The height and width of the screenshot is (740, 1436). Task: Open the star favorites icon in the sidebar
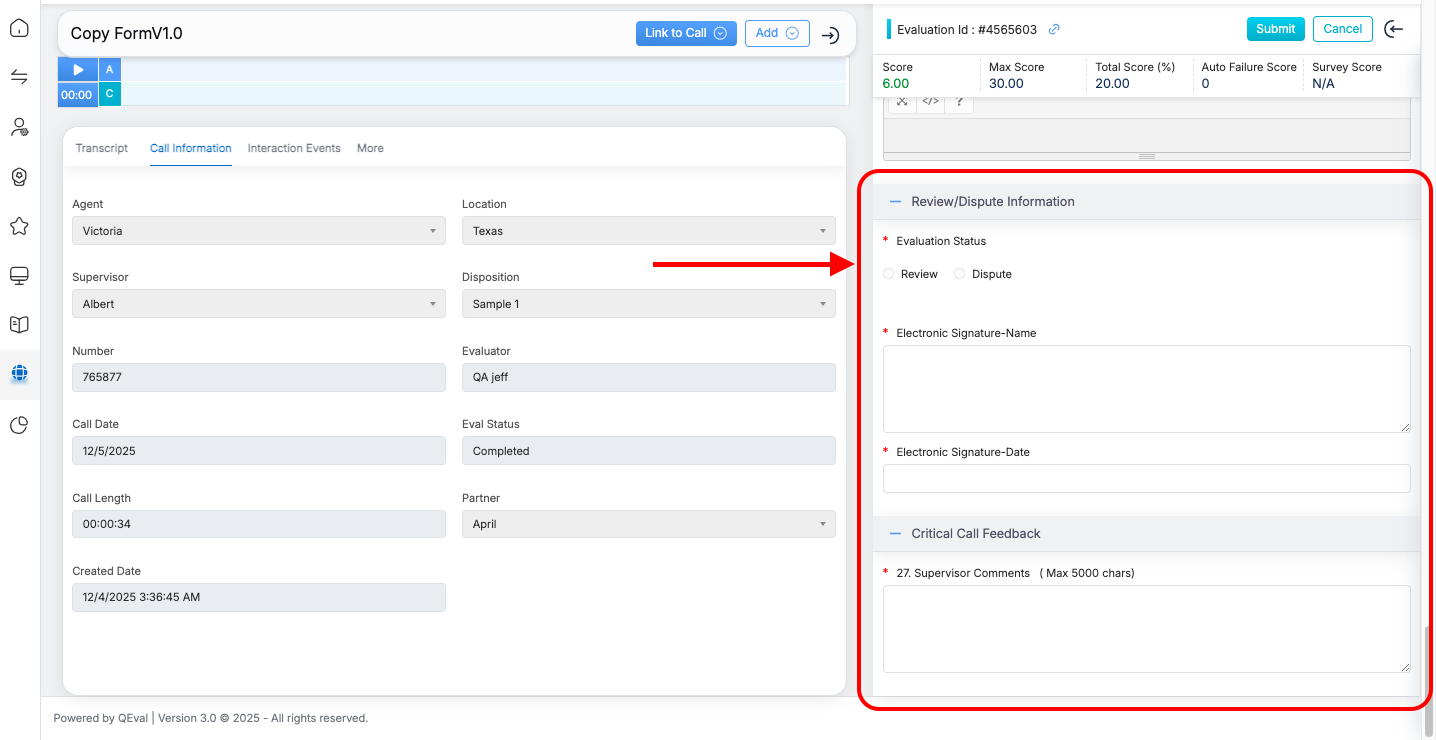point(19,226)
